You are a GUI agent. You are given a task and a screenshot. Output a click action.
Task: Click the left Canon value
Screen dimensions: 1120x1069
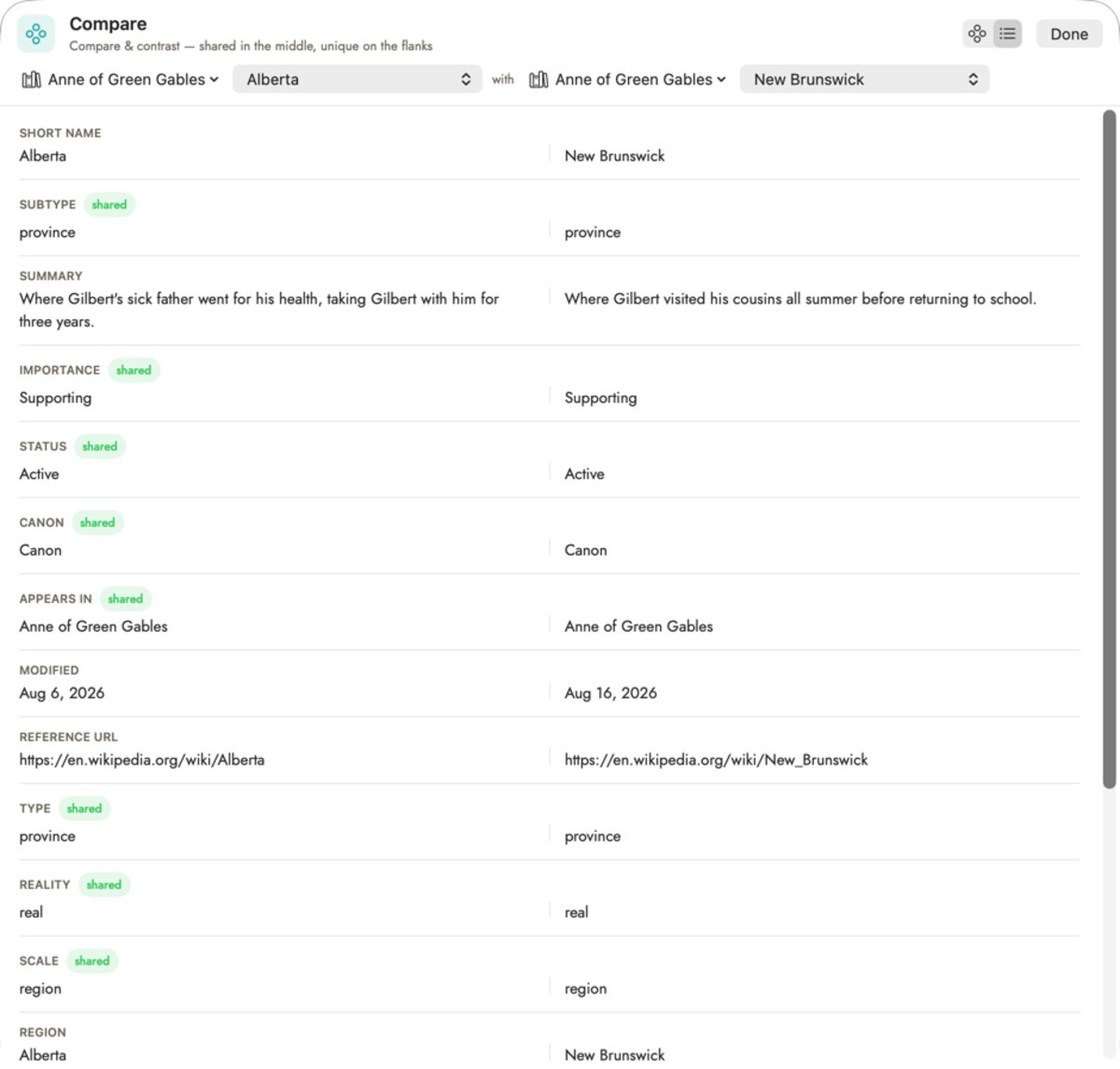click(40, 551)
